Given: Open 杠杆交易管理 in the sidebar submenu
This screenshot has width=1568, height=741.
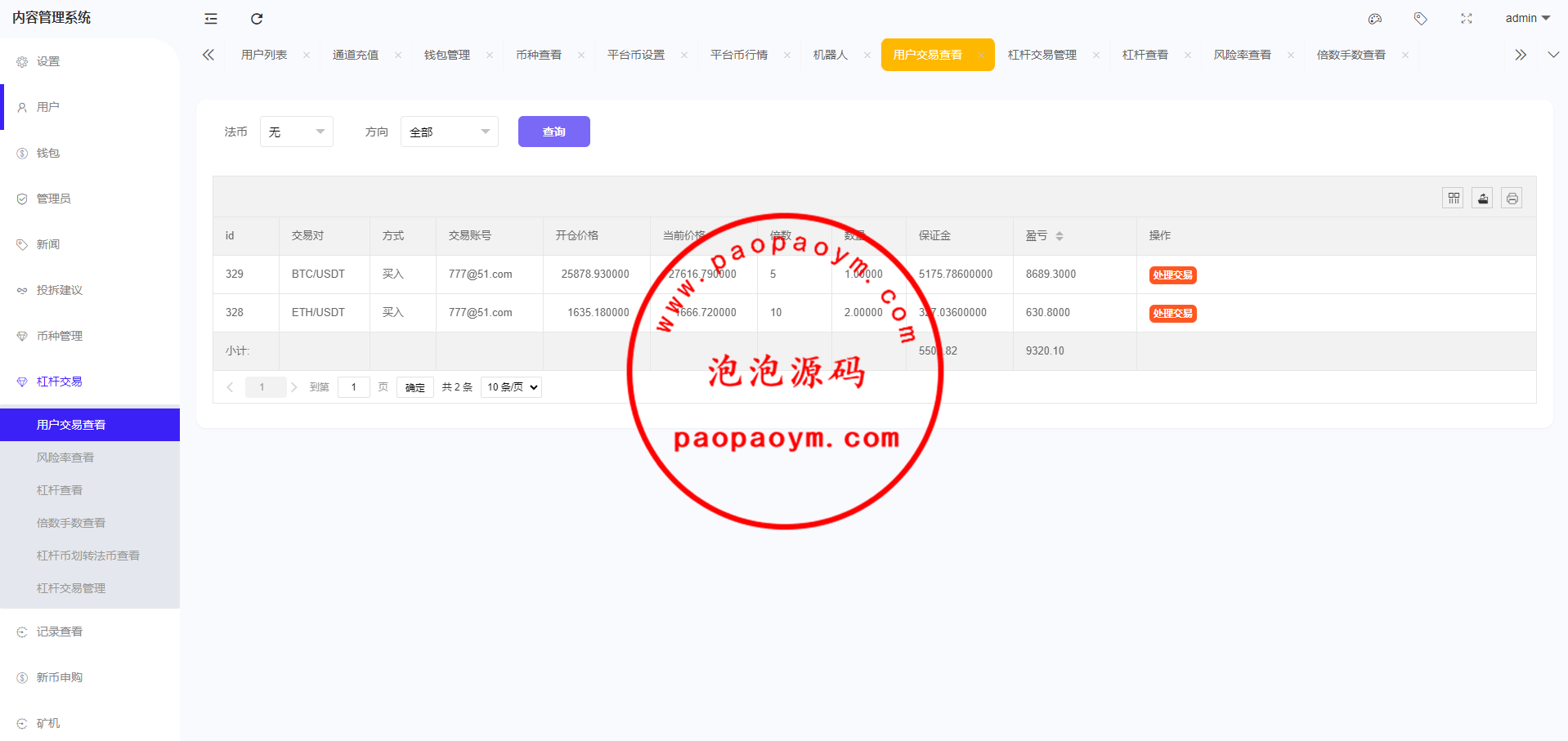Looking at the screenshot, I should [90, 588].
